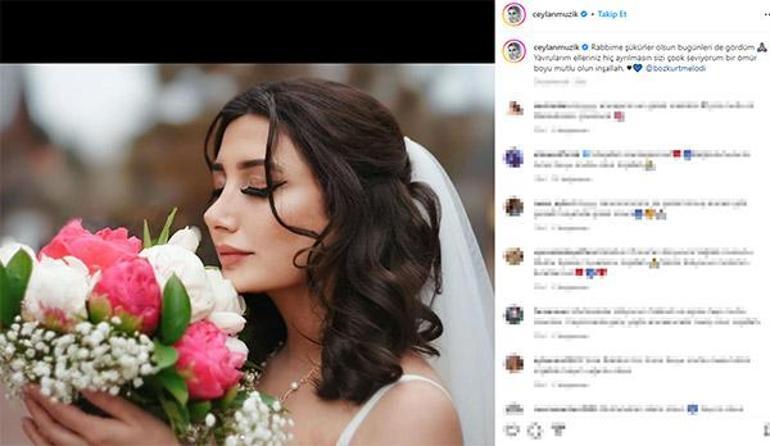Click the verified badge beside header username

pyautogui.click(x=584, y=14)
